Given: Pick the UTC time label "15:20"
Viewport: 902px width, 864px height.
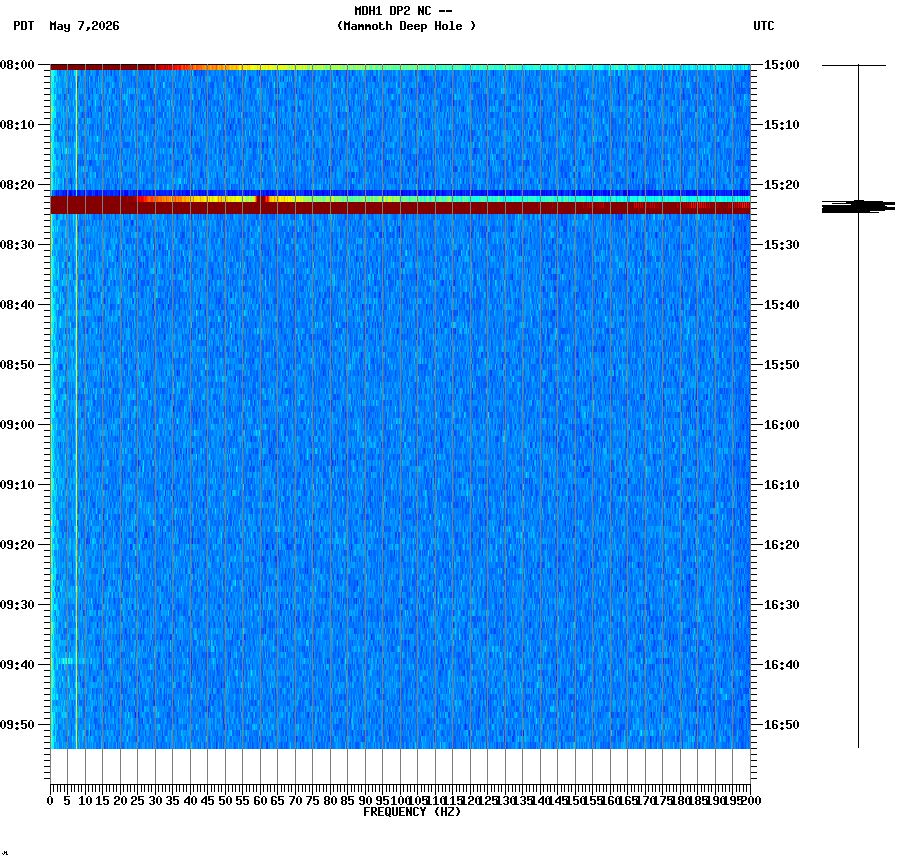Looking at the screenshot, I should (782, 185).
